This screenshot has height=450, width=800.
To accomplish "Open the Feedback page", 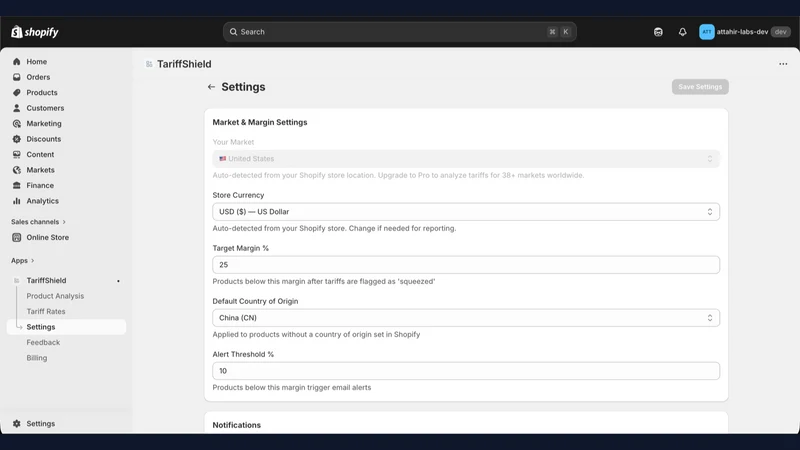I will [43, 342].
